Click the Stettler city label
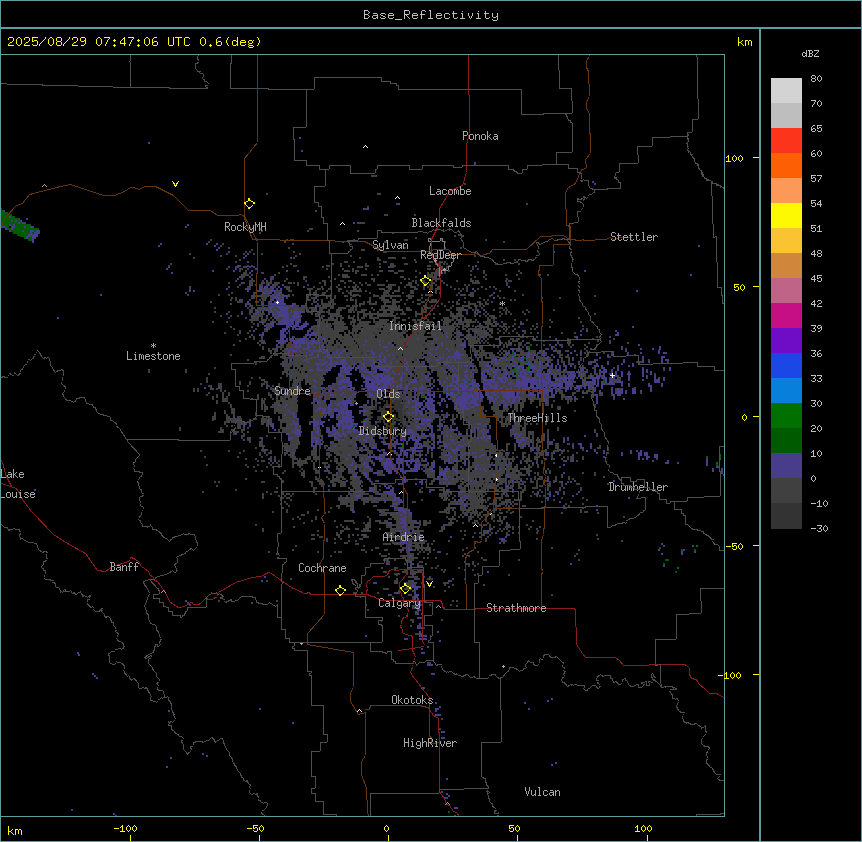 (x=634, y=237)
